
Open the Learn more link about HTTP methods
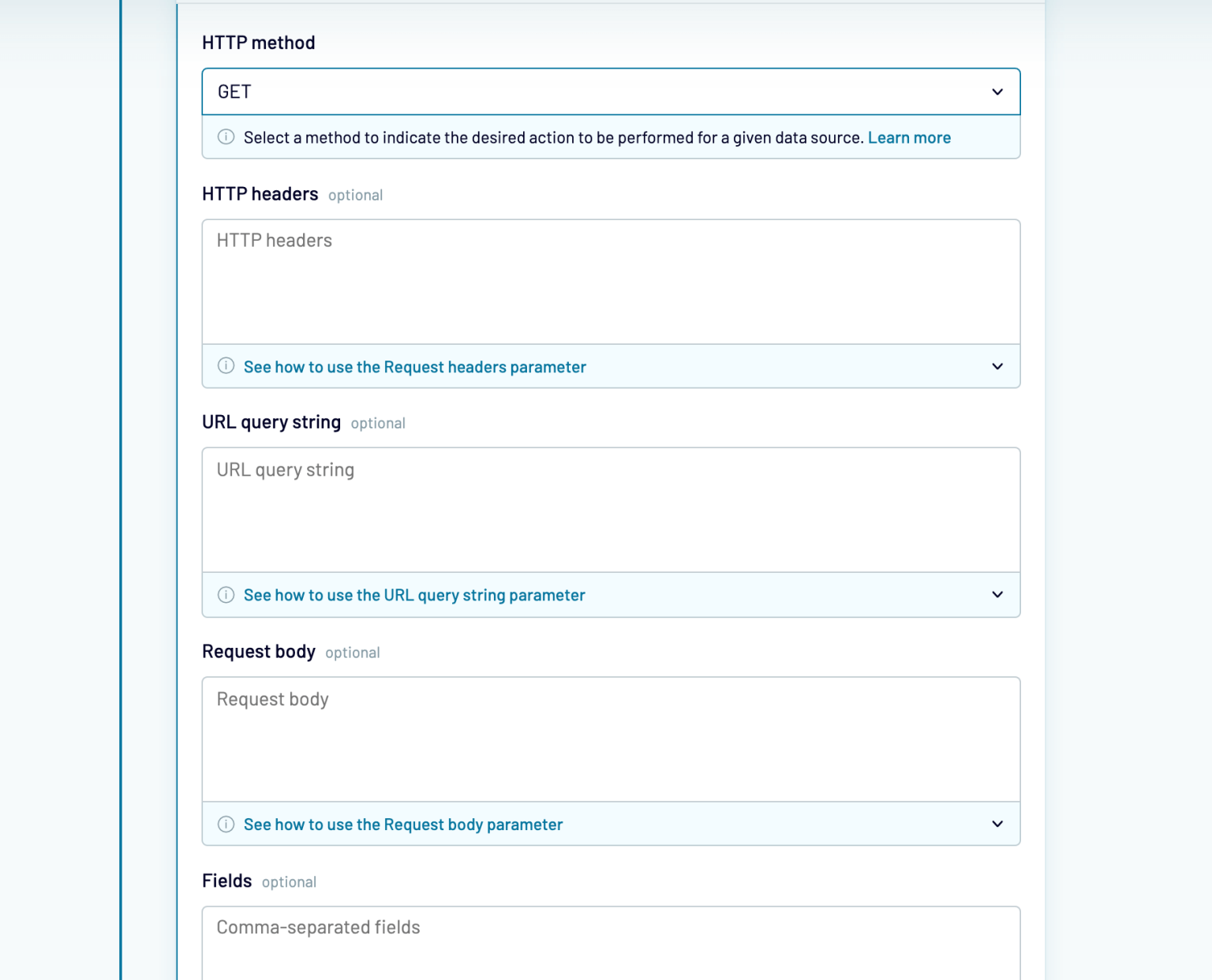pyautogui.click(x=909, y=137)
